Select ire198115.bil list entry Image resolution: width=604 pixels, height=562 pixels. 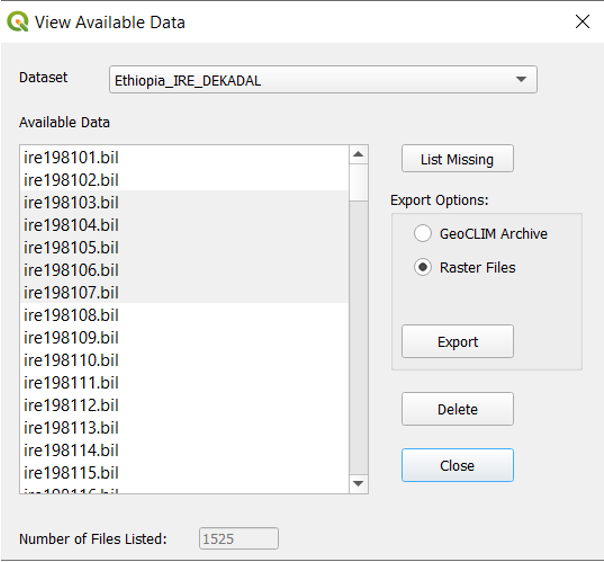tap(72, 472)
